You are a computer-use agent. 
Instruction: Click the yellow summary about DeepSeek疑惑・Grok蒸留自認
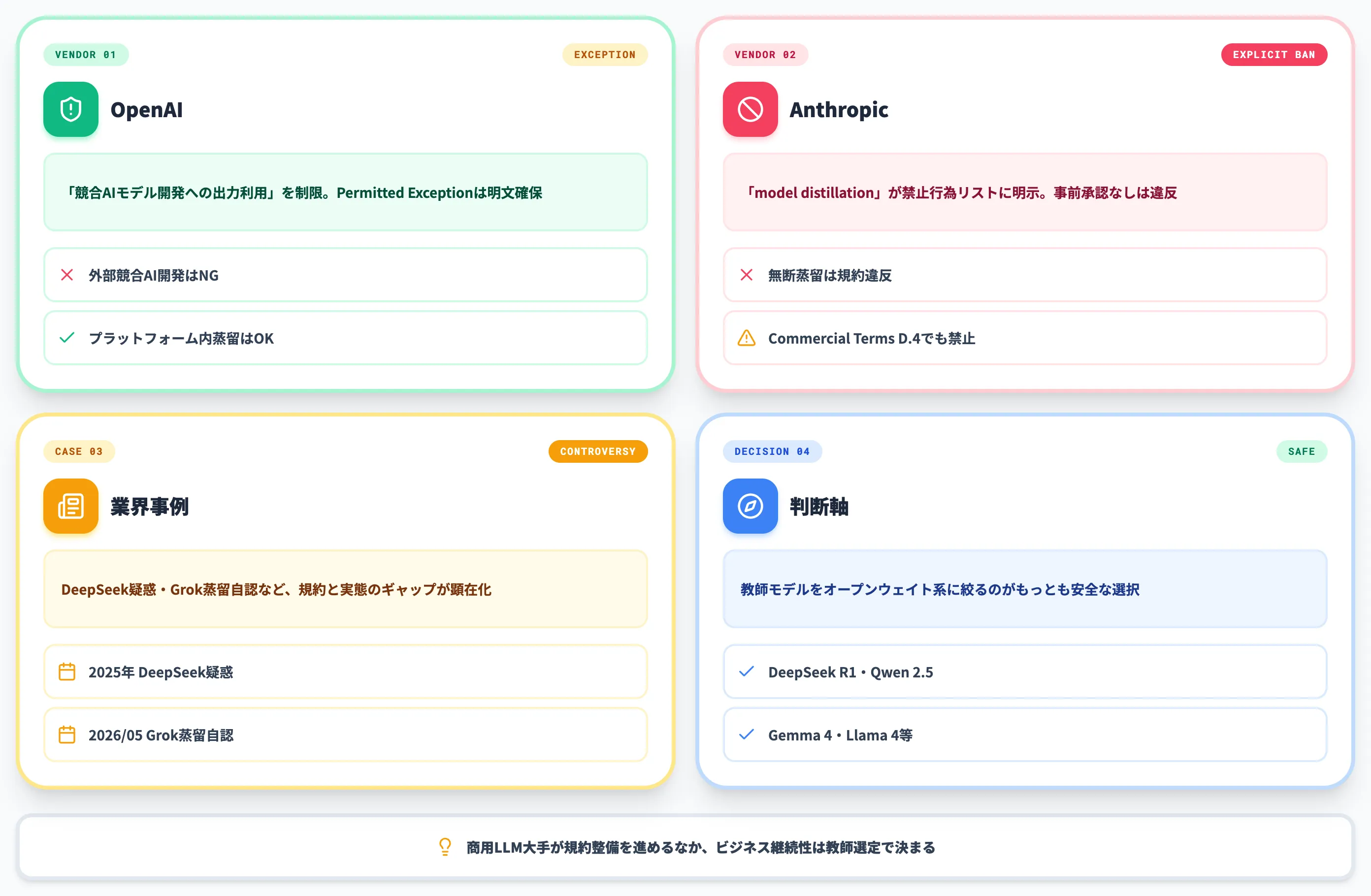346,589
